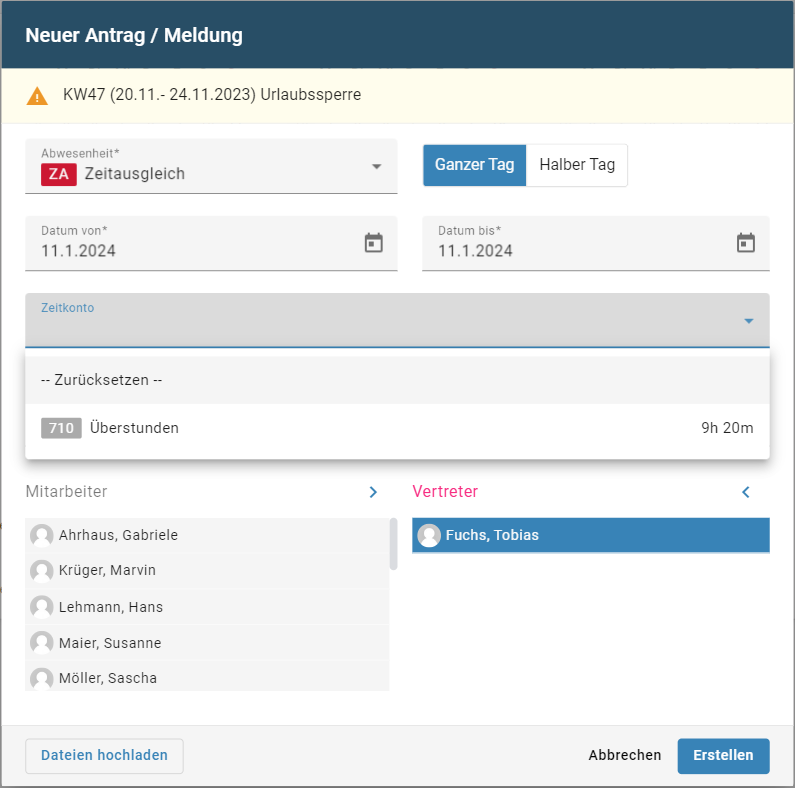Collapse the Zeitkonto dropdown arrow
The width and height of the screenshot is (795, 788).
pyautogui.click(x=748, y=321)
